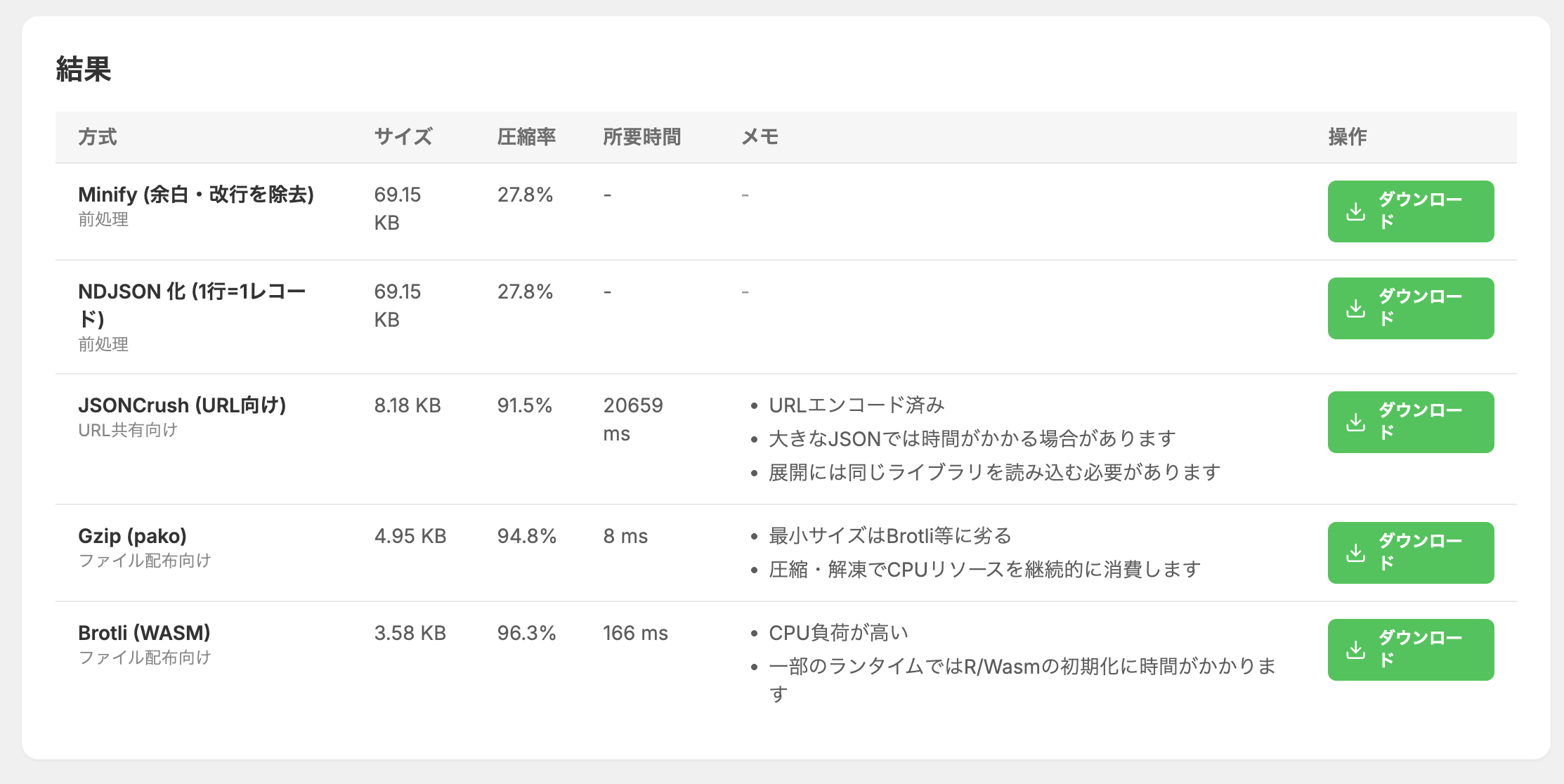The height and width of the screenshot is (784, 1564).
Task: Select the Minify (余白・改行を除去) method name
Action: pyautogui.click(x=196, y=195)
